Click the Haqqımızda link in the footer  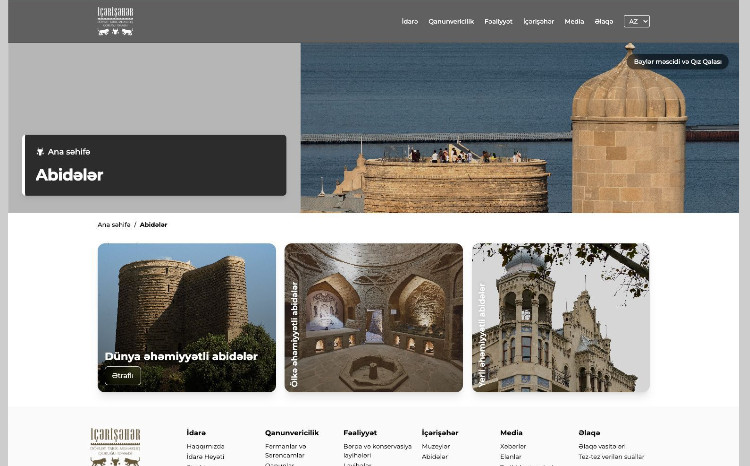(x=205, y=446)
